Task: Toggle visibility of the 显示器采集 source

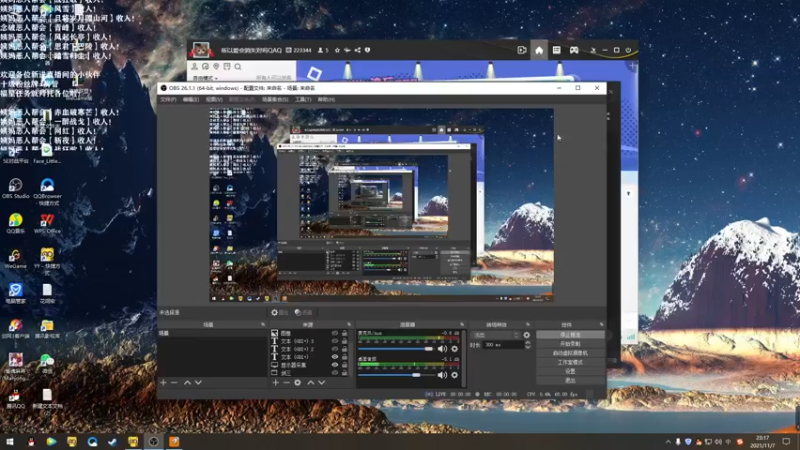Action: [x=335, y=365]
